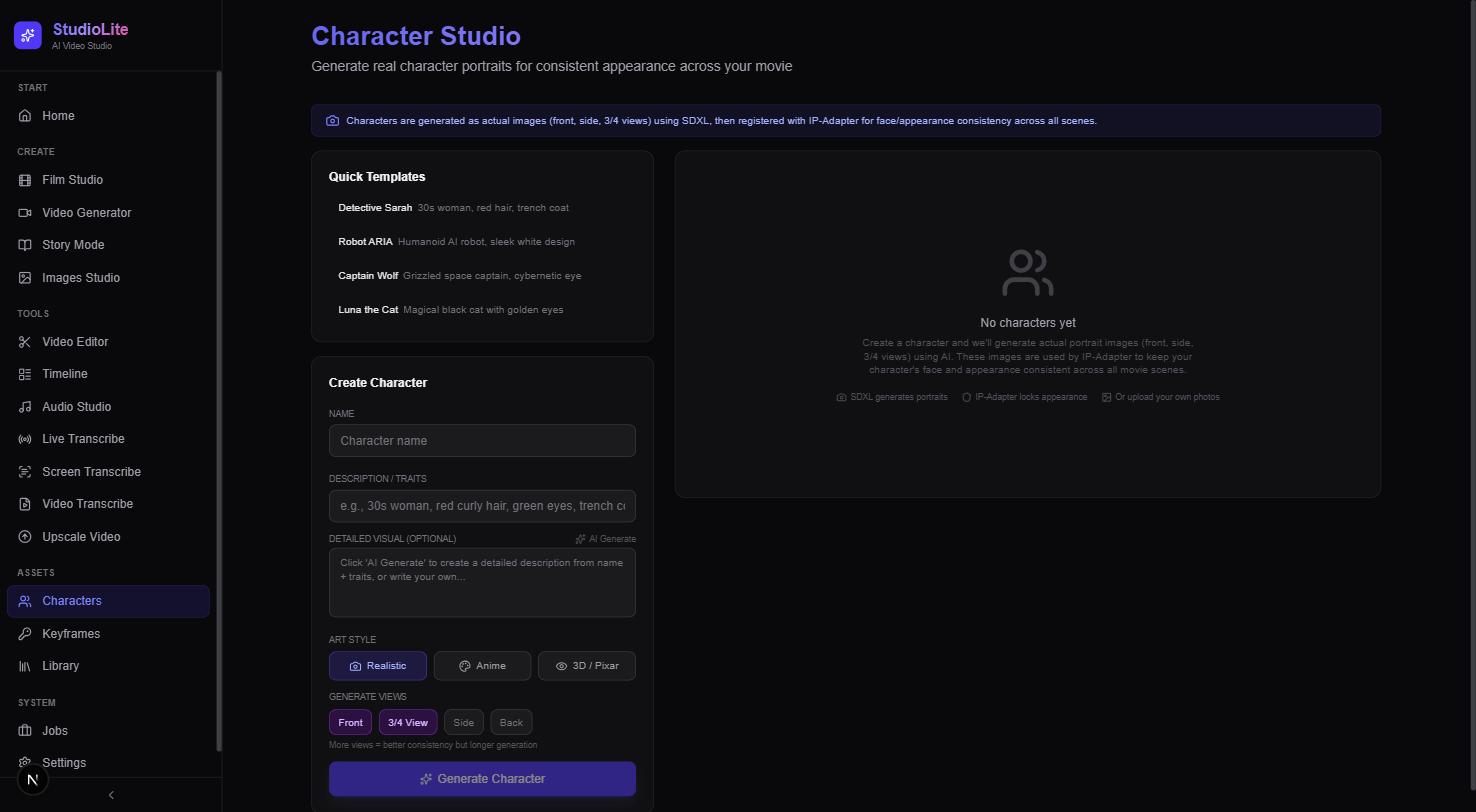This screenshot has width=1476, height=812.
Task: Apply the Detective Sarah quick template
Action: (482, 208)
